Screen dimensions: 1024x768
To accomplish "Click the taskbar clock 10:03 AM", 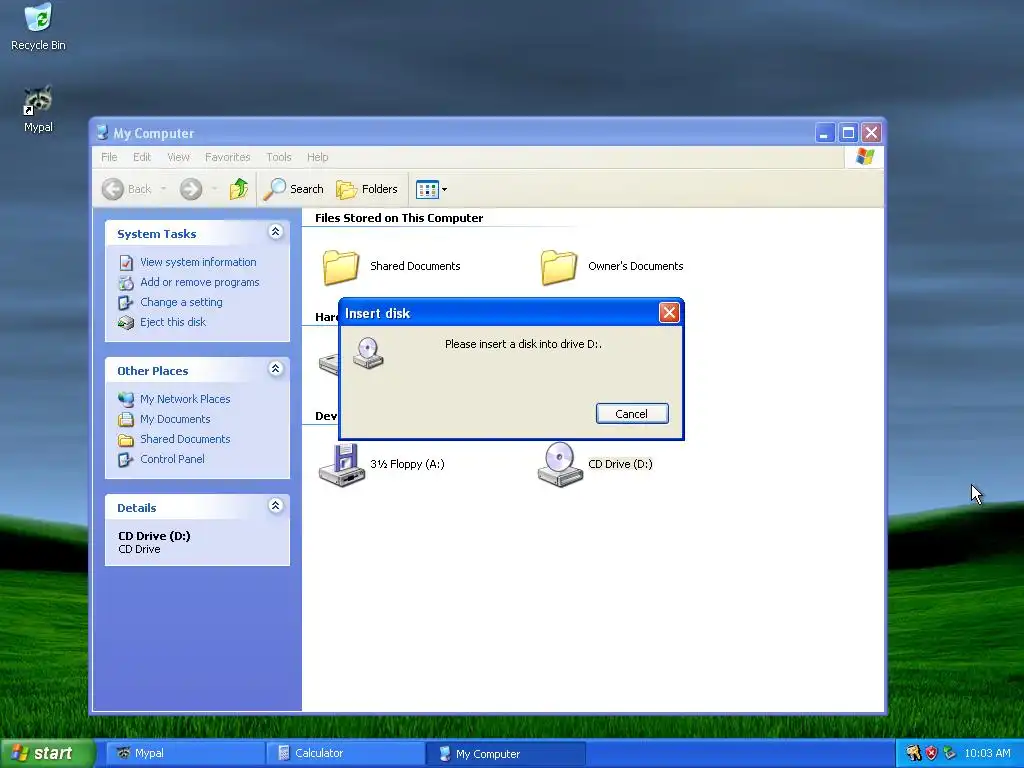I will pos(987,754).
